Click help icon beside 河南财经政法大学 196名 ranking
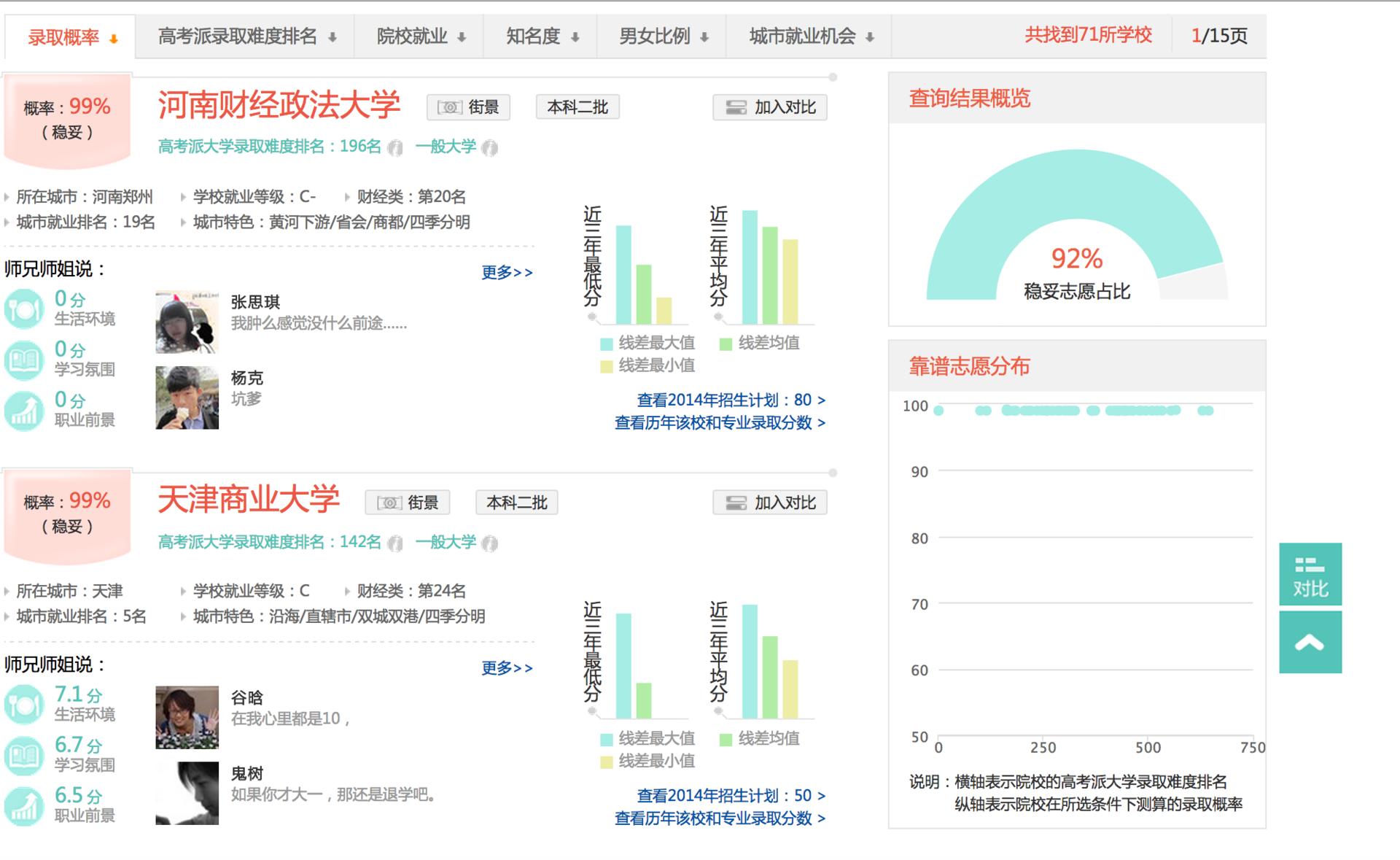 tap(395, 148)
